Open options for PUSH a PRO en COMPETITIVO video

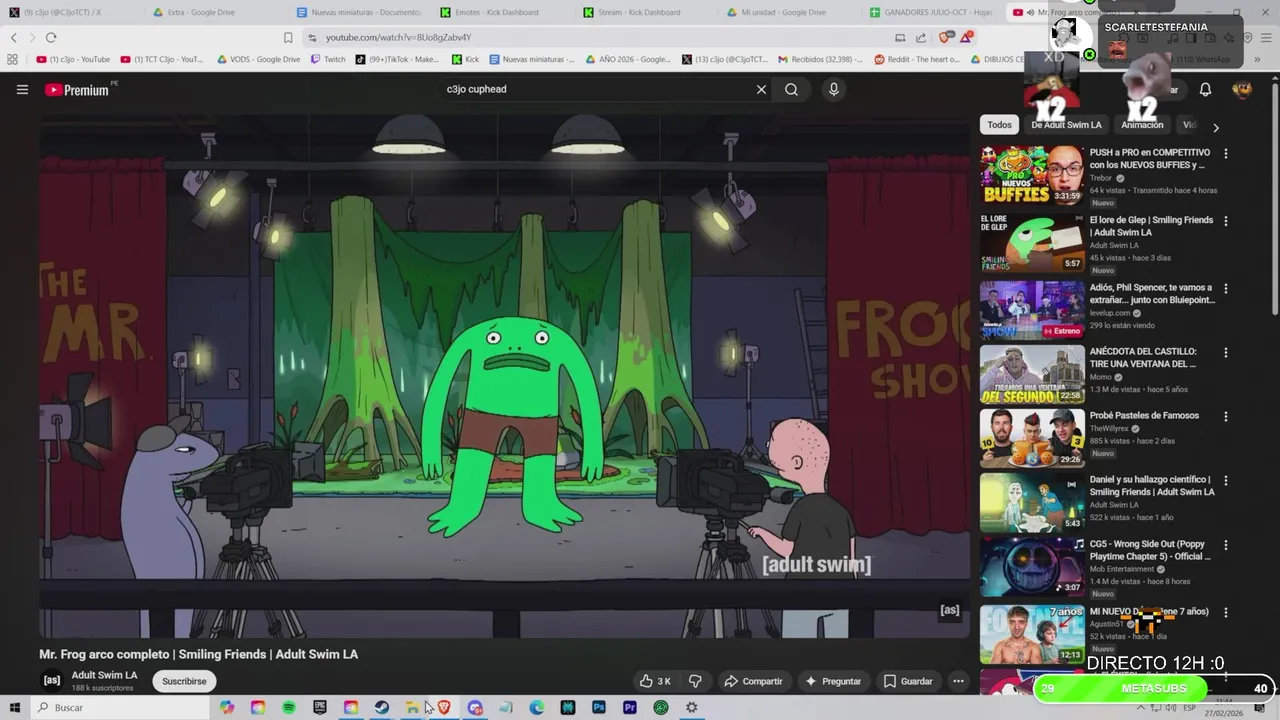[1226, 154]
